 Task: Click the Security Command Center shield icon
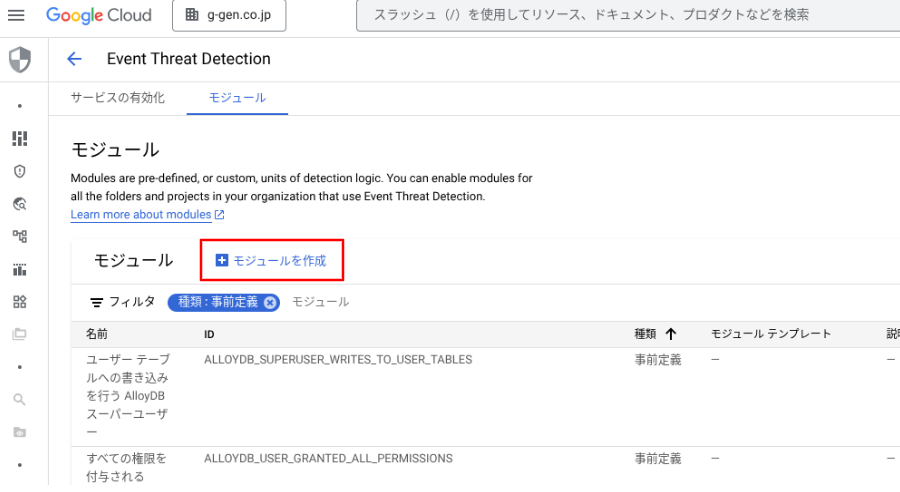(20, 60)
